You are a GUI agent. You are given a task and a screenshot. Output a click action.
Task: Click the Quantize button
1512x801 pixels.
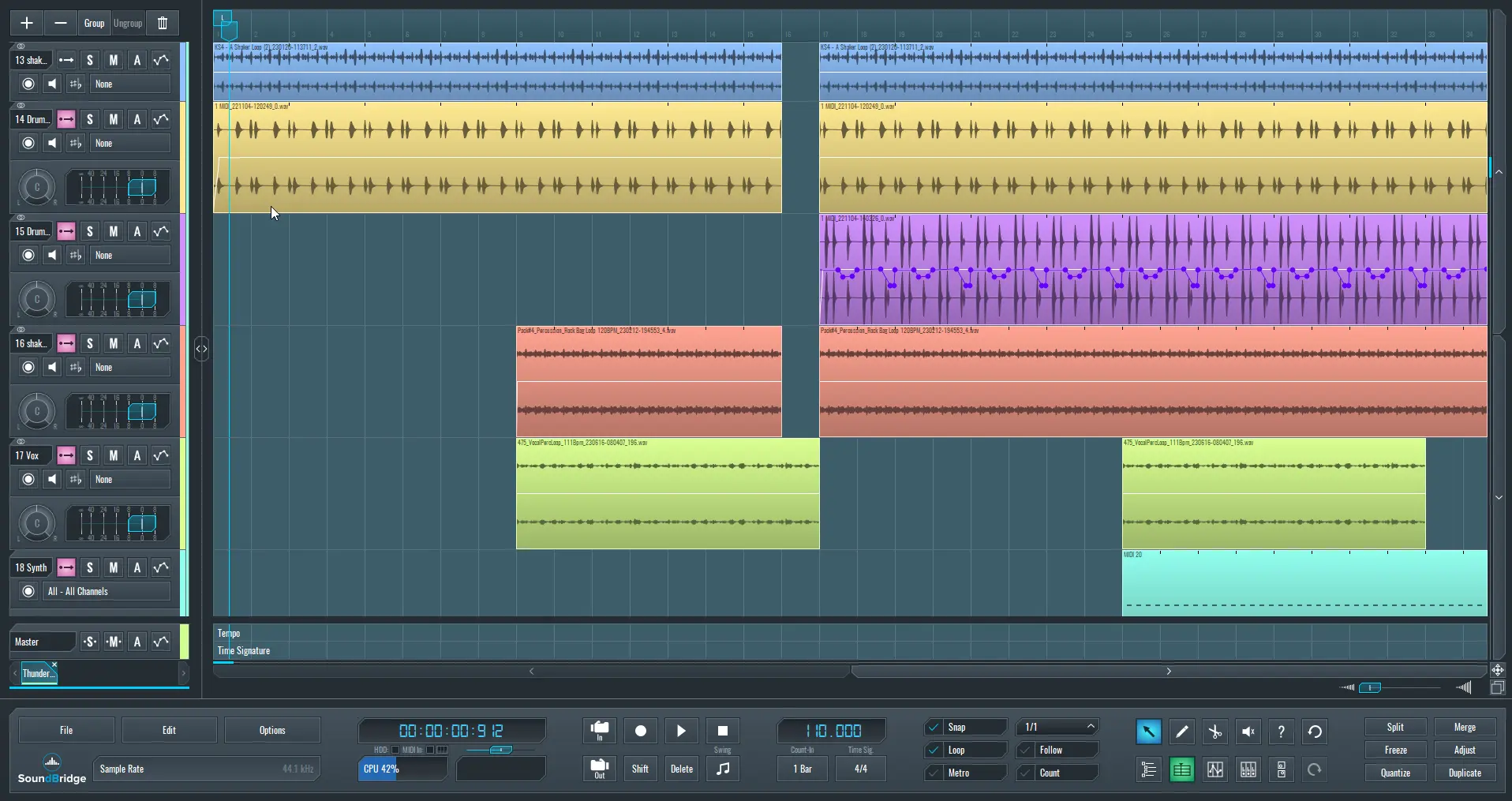click(1395, 773)
